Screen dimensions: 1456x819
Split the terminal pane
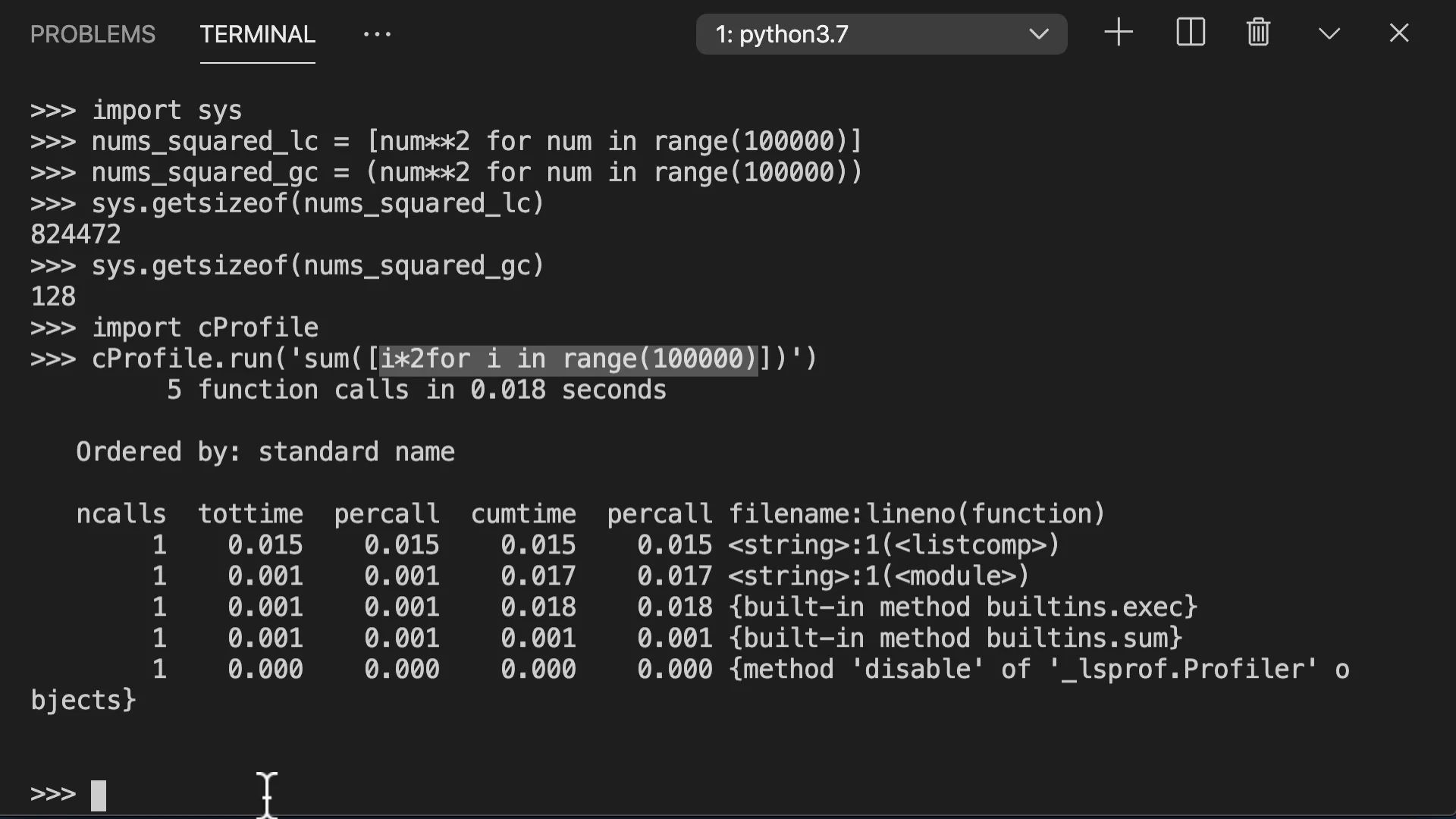pyautogui.click(x=1190, y=33)
